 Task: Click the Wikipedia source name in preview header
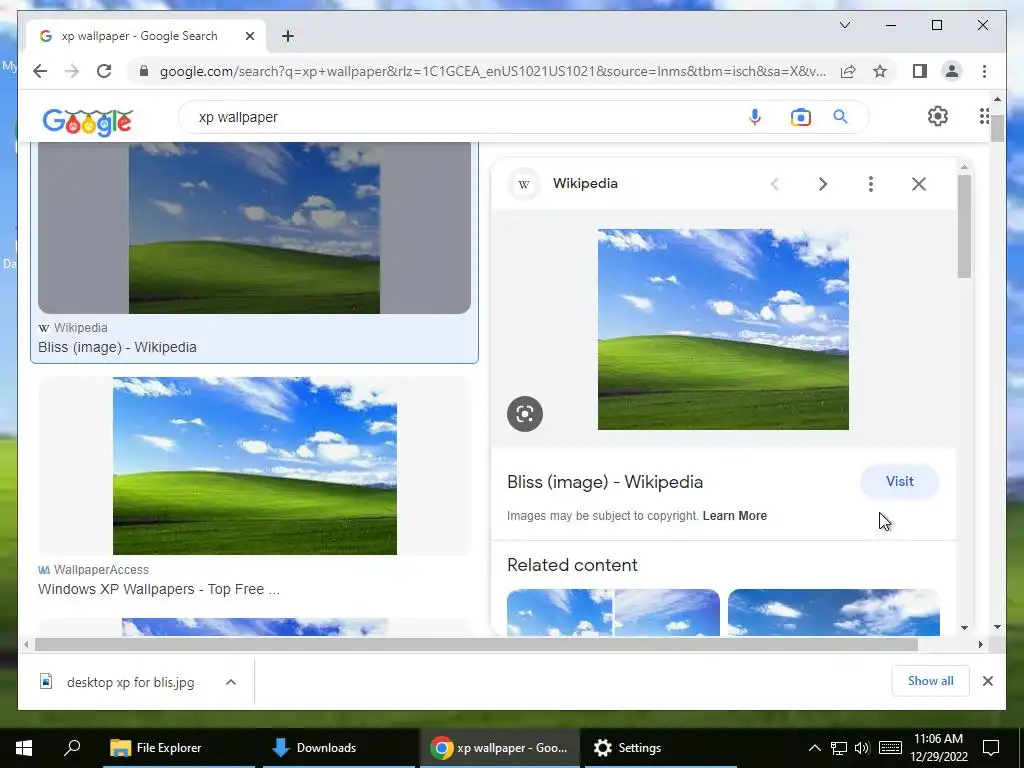(585, 184)
